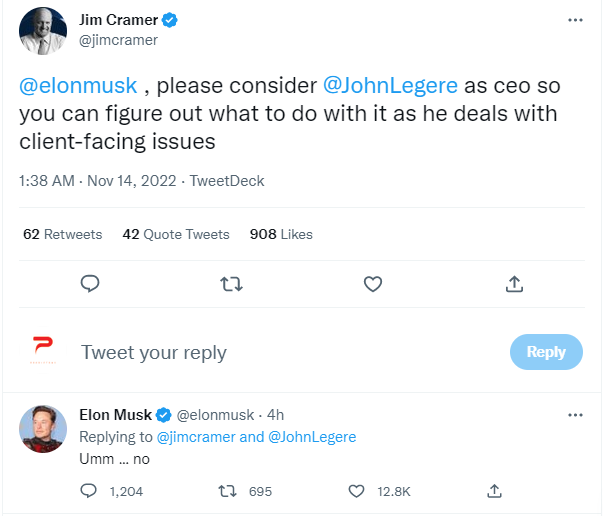The image size is (603, 516).
Task: Open more options on Elon Musk's reply
Action: pyautogui.click(x=575, y=414)
